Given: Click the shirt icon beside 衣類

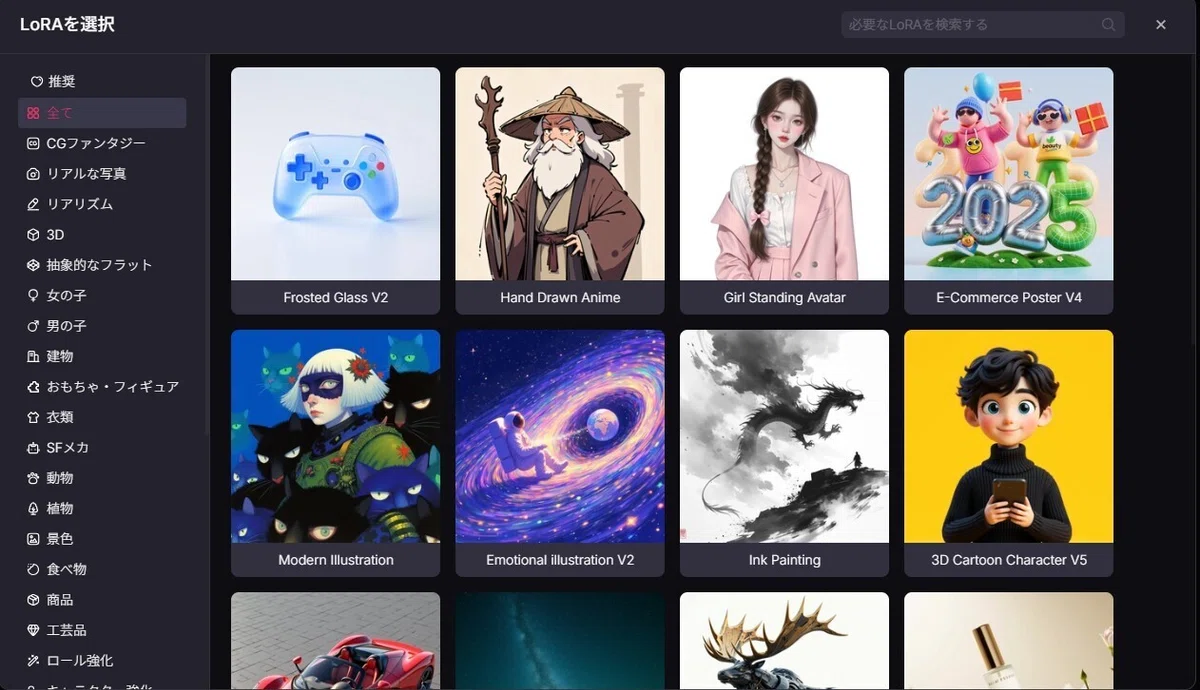Looking at the screenshot, I should (34, 417).
